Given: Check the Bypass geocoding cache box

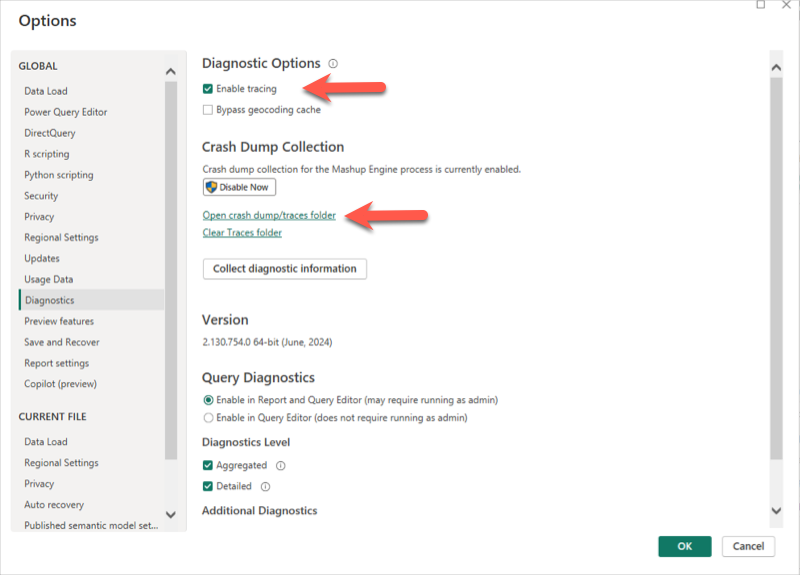Looking at the screenshot, I should (208, 110).
